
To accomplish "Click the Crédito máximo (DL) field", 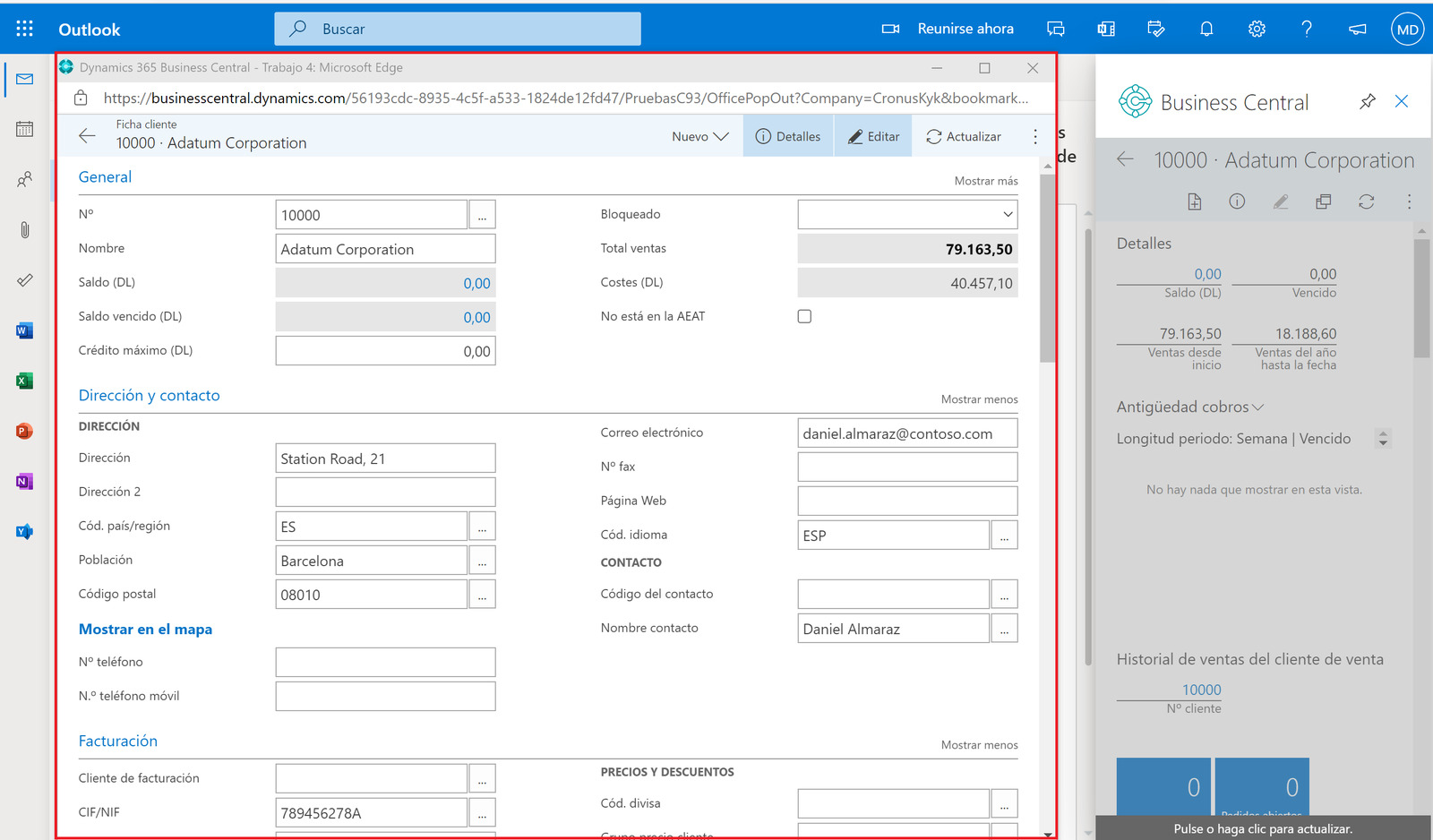I will point(385,351).
